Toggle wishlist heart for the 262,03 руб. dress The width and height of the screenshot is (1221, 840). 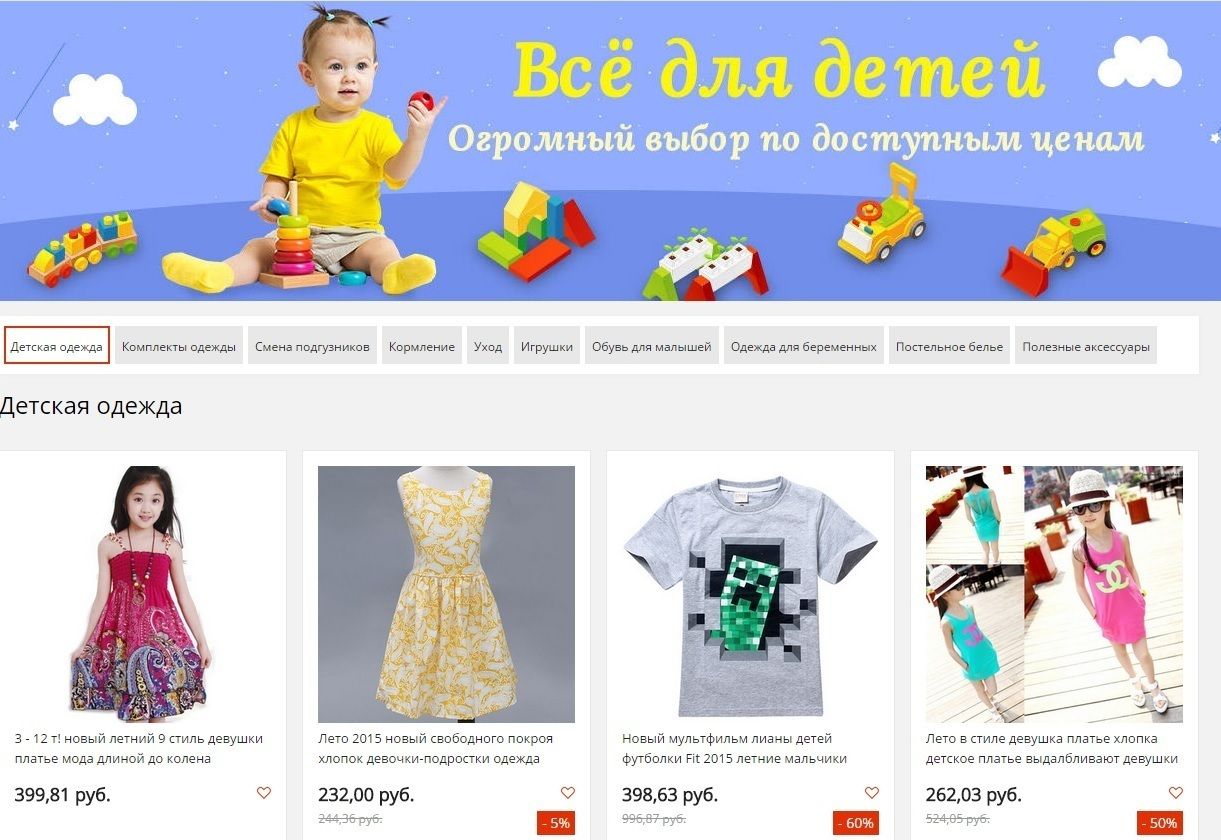(1176, 793)
